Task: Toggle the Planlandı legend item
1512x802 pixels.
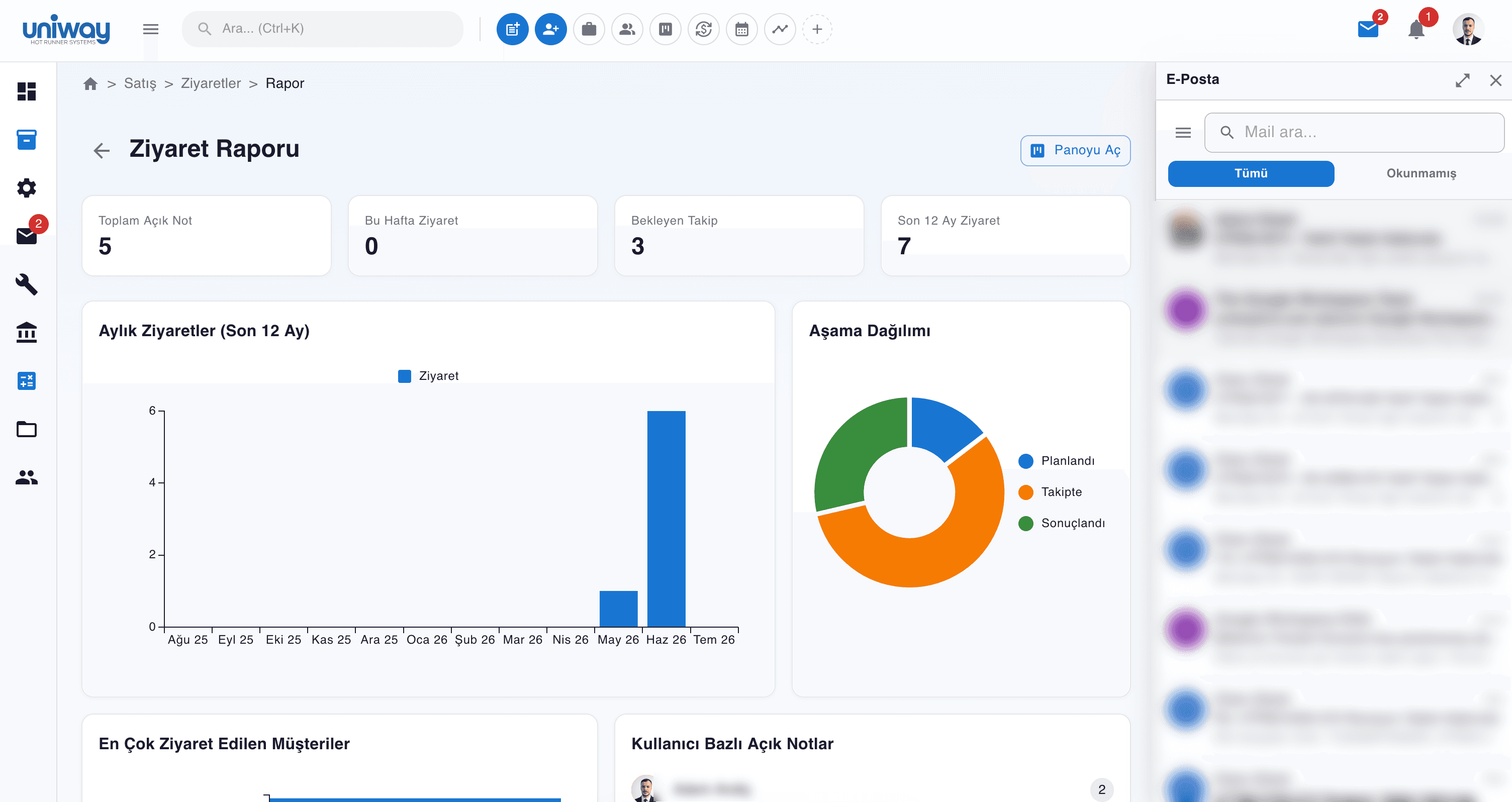Action: (1057, 461)
